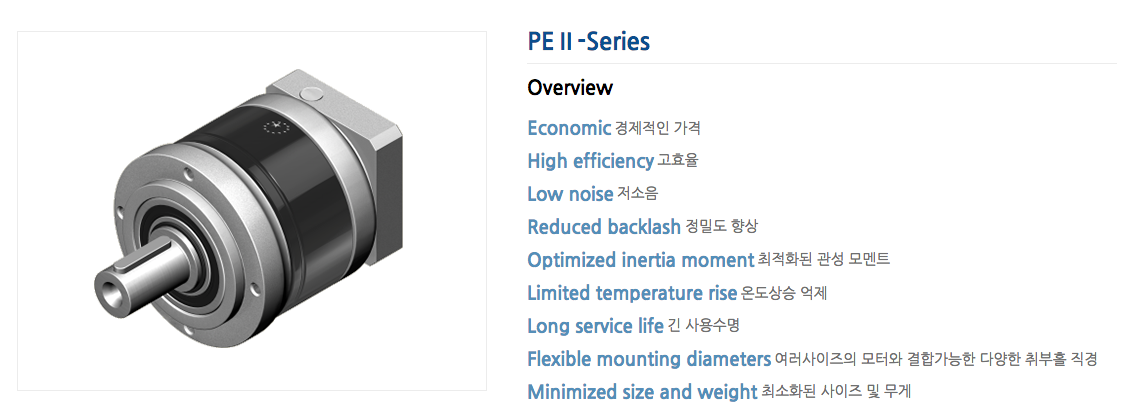This screenshot has width=1128, height=419.
Task: Click the Minimized size and weight label
Action: pos(642,392)
